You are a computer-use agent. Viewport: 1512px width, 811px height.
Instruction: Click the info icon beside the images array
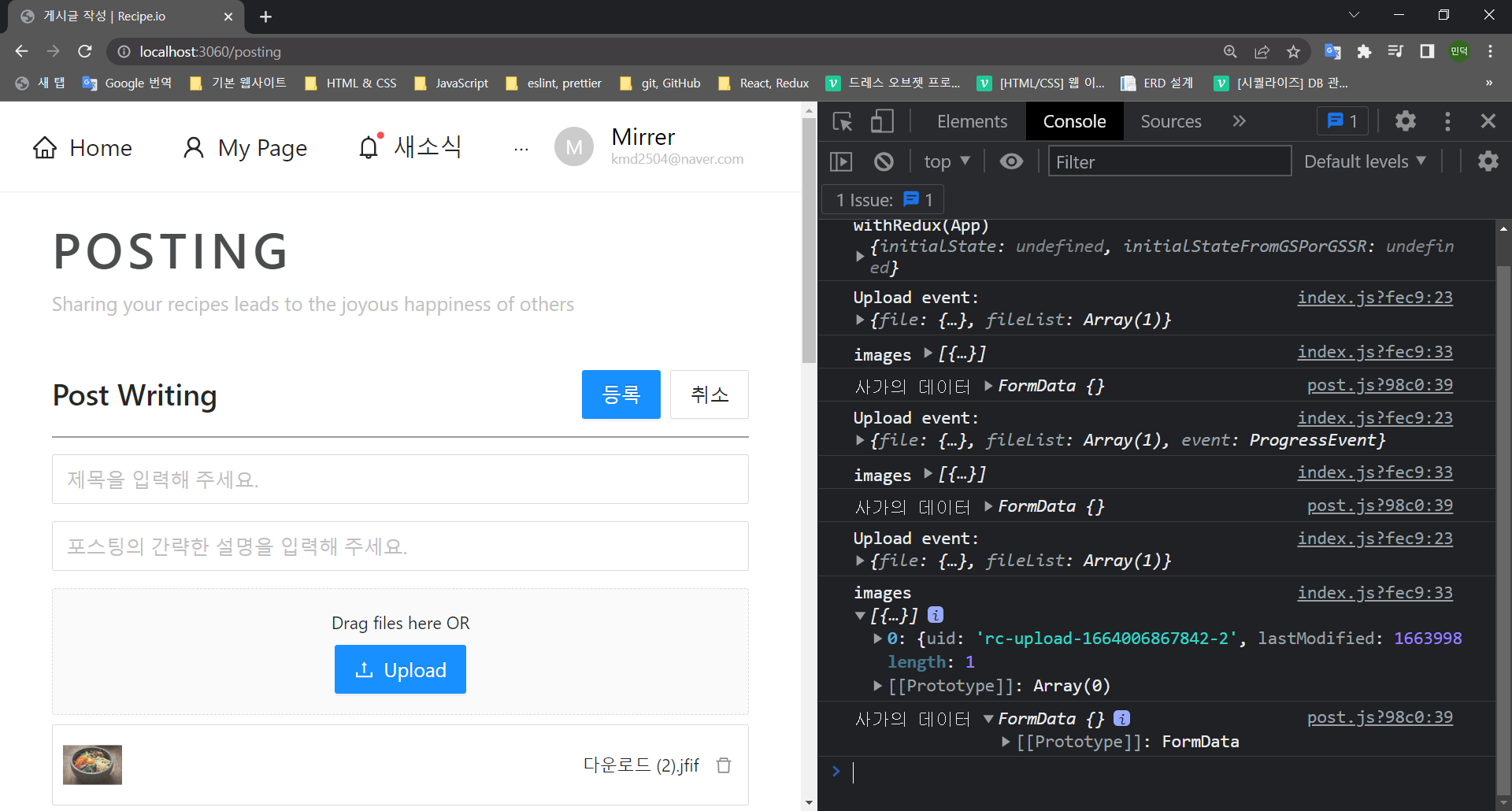[936, 615]
